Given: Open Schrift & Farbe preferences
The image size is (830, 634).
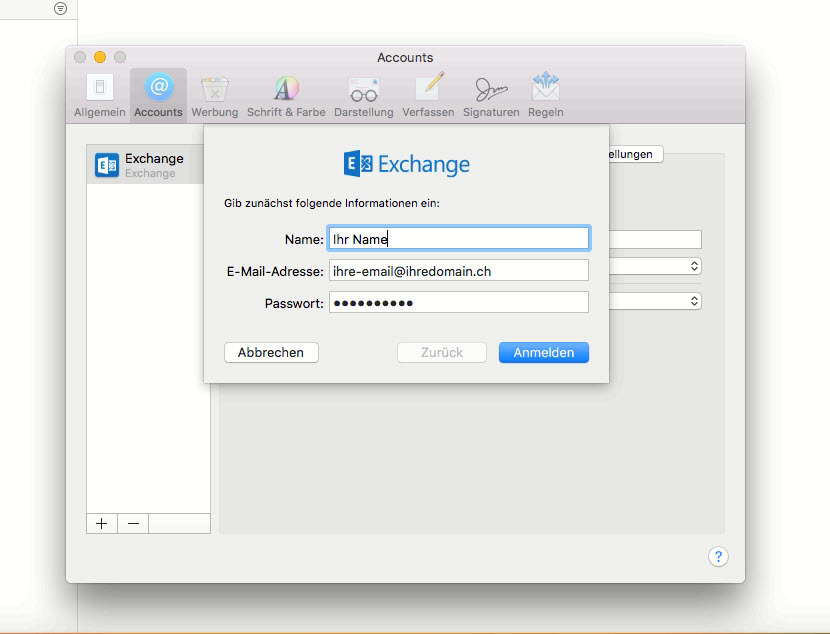Looking at the screenshot, I should tap(286, 95).
